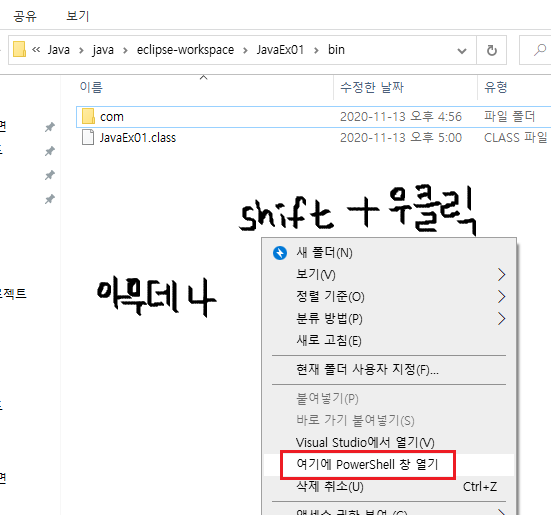Image resolution: width=551 pixels, height=515 pixels.
Task: Refresh the folder with the reload icon
Action: click(x=492, y=50)
